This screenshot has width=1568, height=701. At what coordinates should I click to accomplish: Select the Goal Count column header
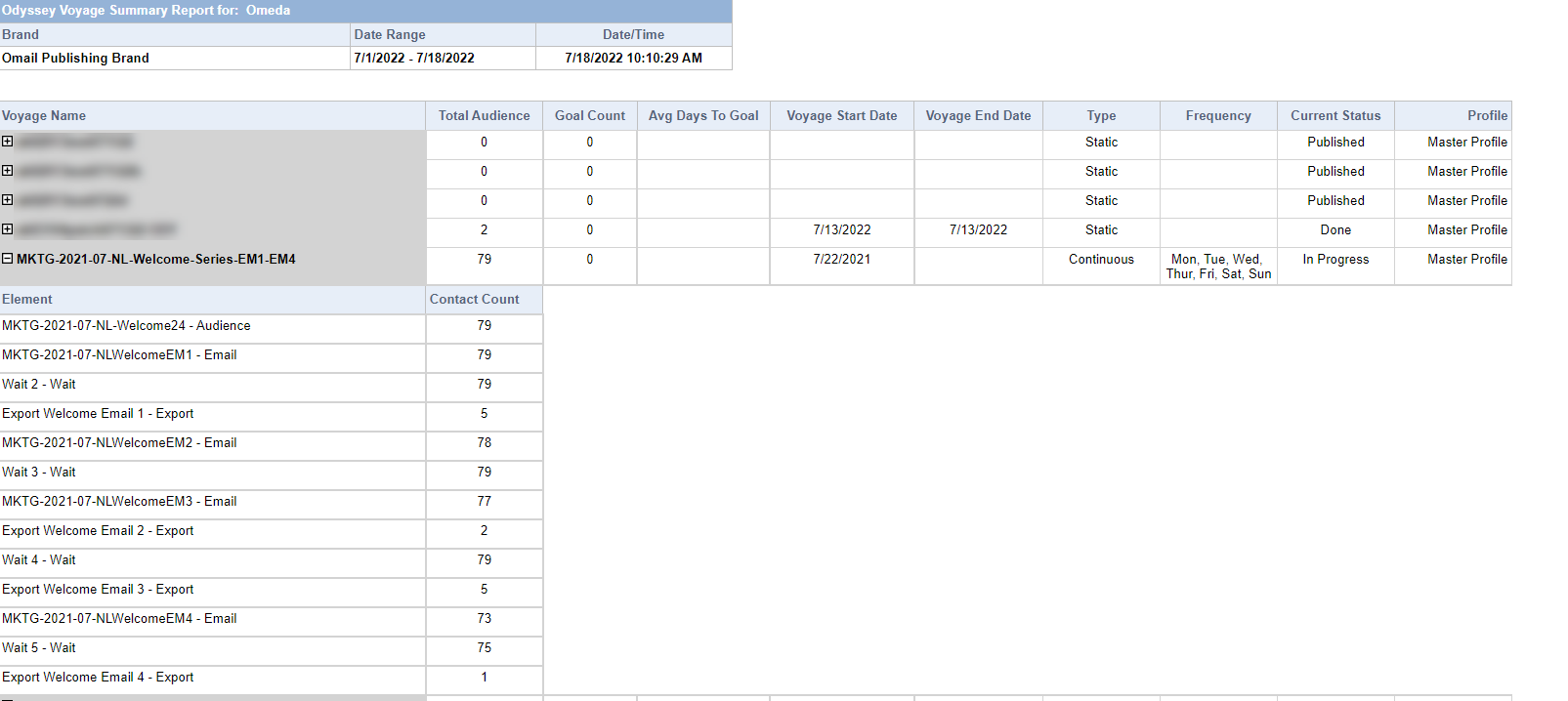589,115
